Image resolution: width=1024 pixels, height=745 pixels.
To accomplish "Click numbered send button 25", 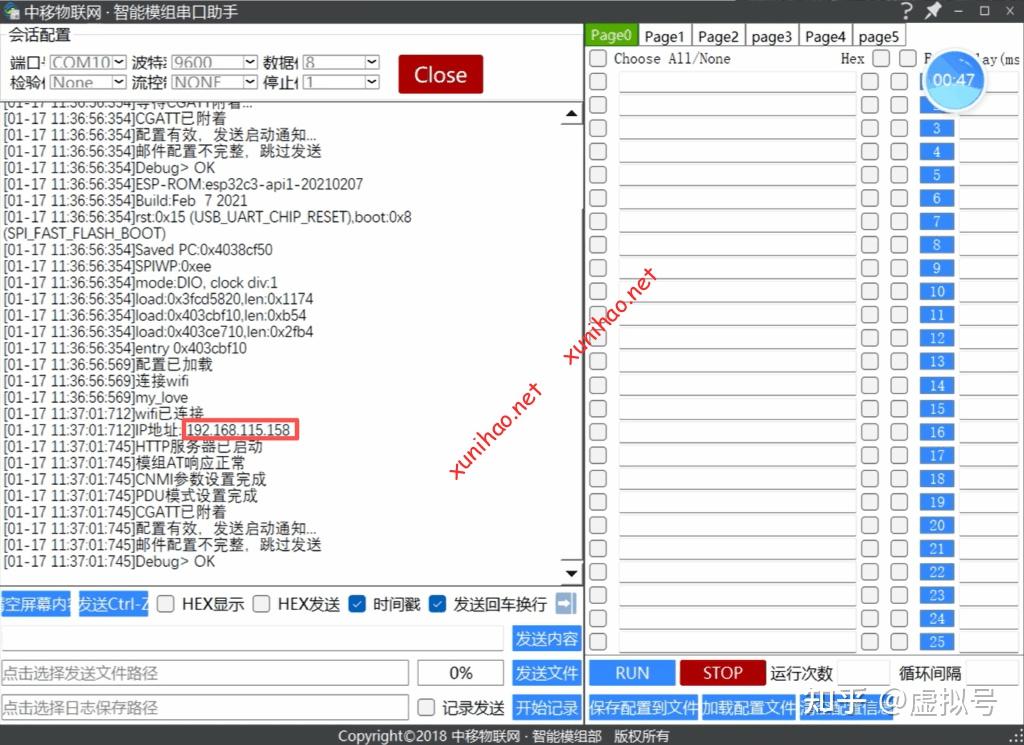I will [x=937, y=642].
